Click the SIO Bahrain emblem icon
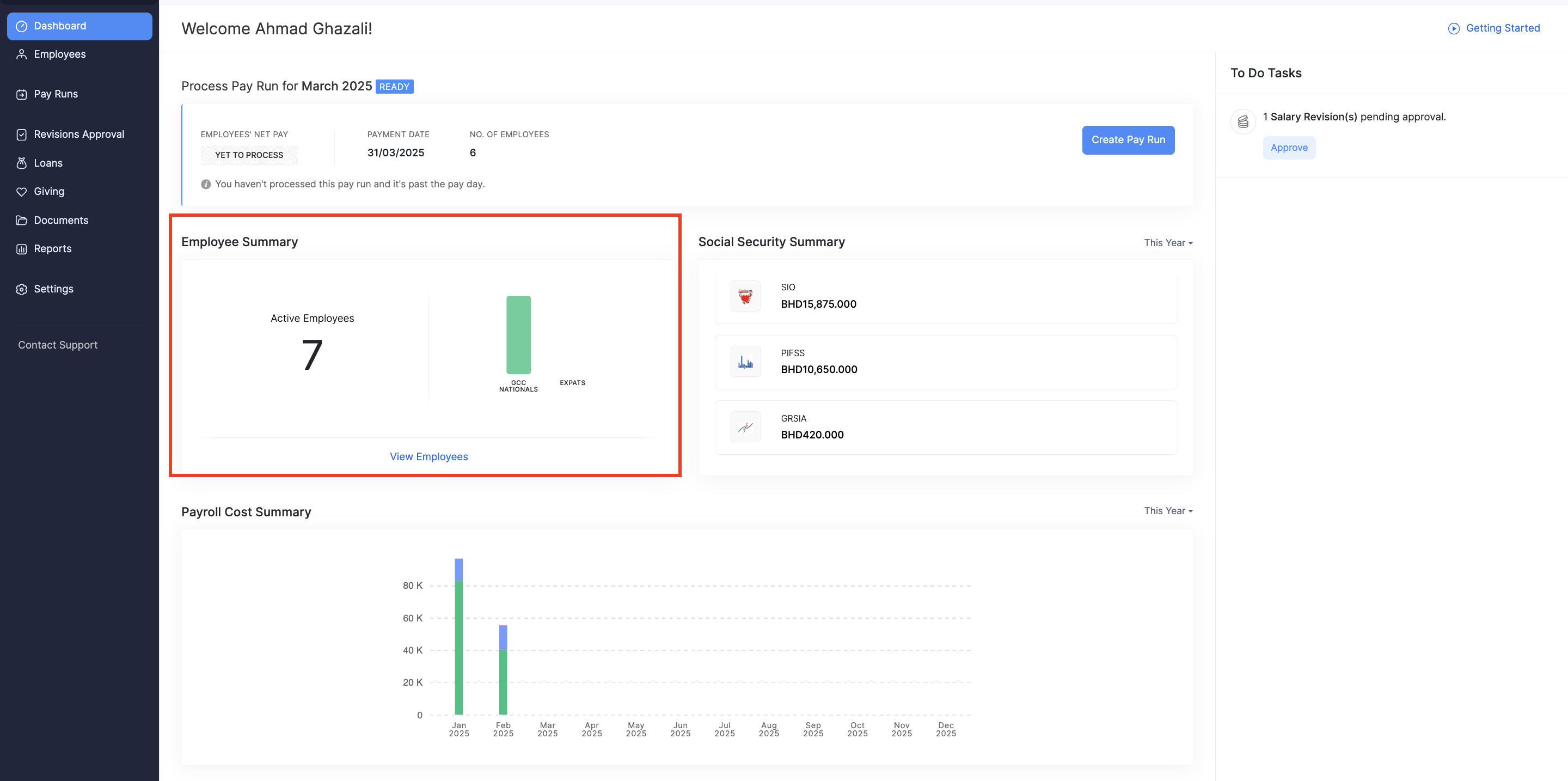The height and width of the screenshot is (781, 1568). 745,296
